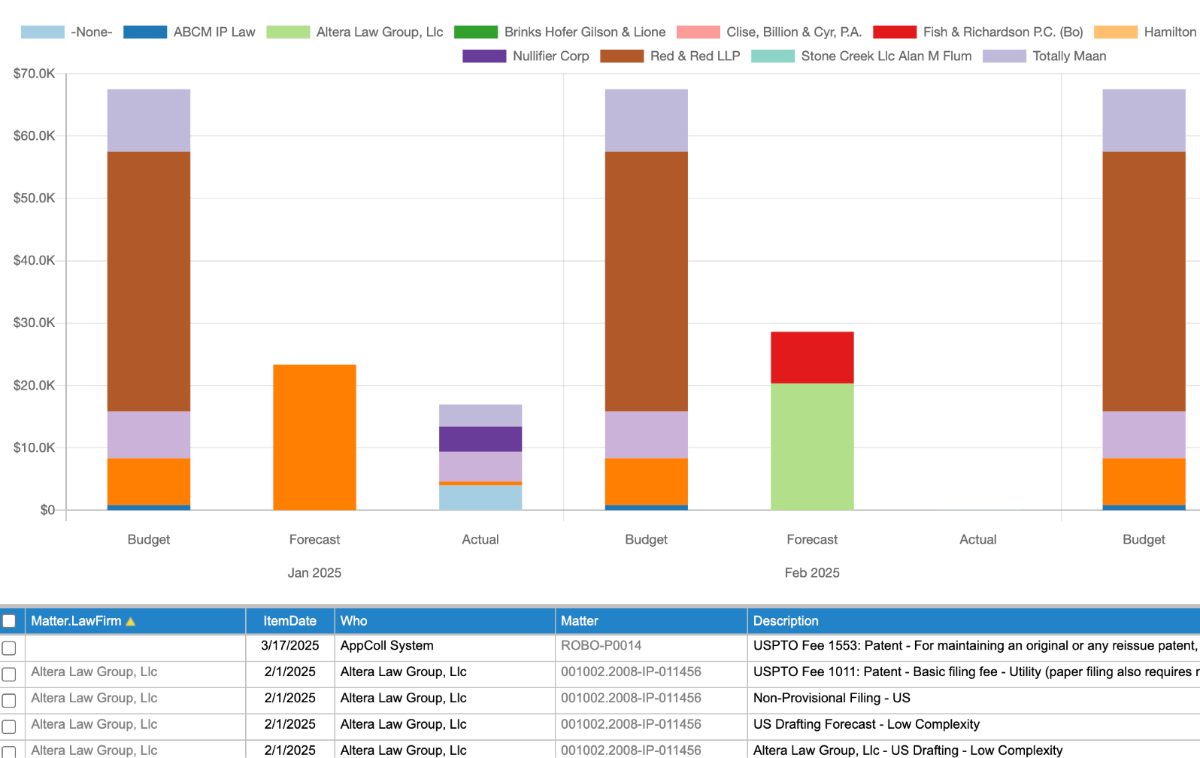Sort ascending arrow icon beside Matter.LawFirm

[x=130, y=622]
